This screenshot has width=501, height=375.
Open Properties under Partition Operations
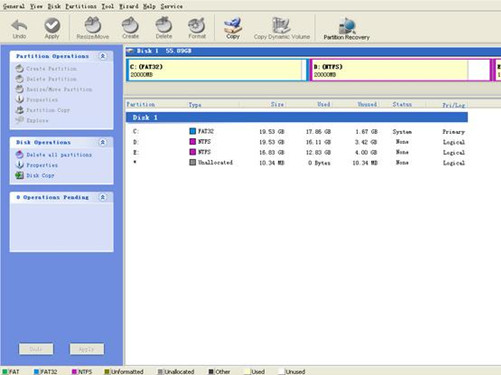(37, 100)
